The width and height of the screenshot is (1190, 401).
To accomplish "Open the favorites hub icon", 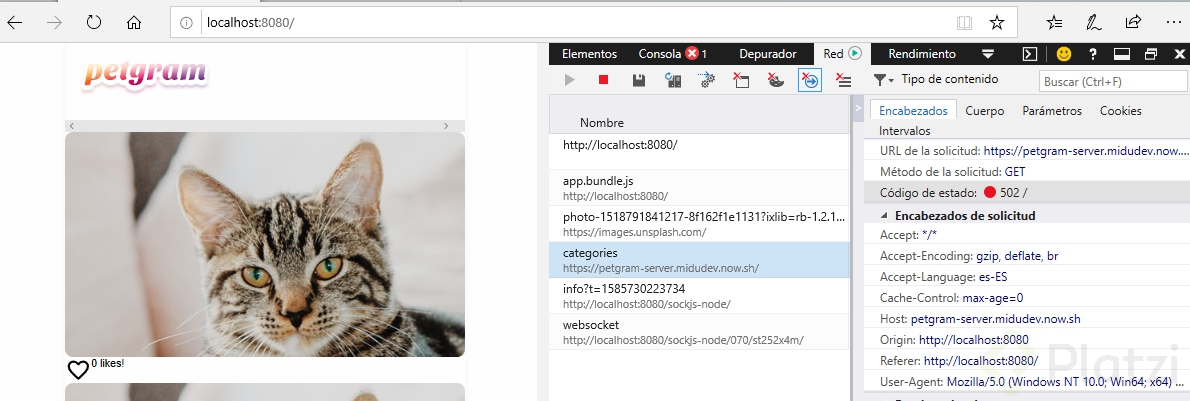I will pos(1054,23).
